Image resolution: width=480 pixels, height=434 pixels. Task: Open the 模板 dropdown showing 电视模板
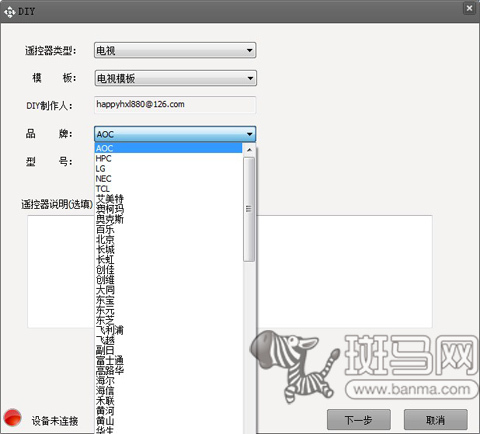175,78
